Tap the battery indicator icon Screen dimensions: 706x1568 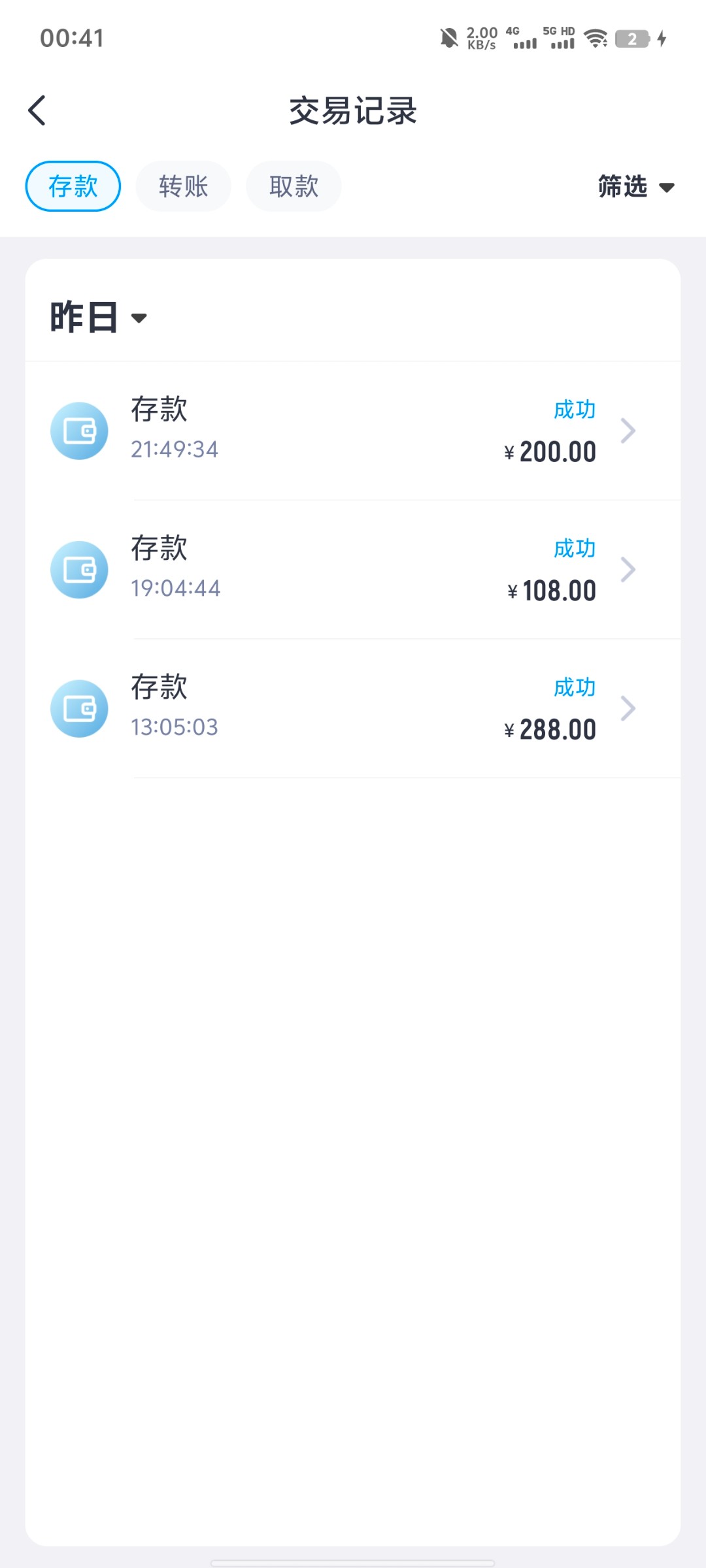pos(632,39)
